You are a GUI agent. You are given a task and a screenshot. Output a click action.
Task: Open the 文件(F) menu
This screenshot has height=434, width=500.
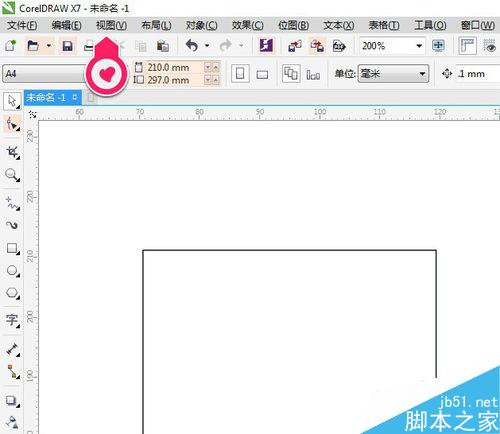click(x=22, y=25)
